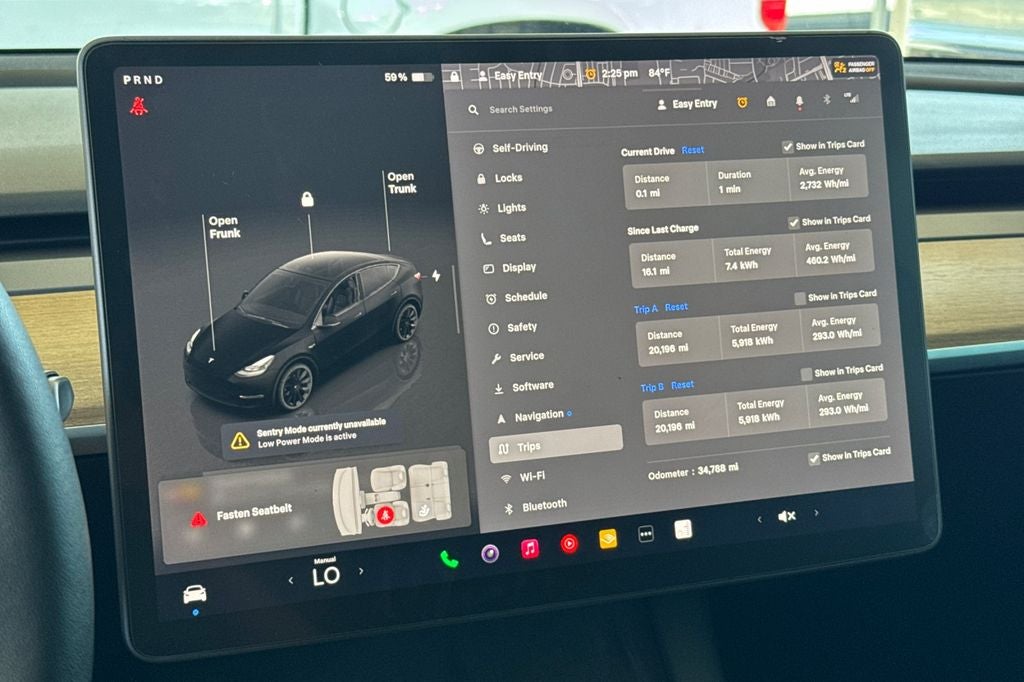This screenshot has width=1024, height=682.
Task: Tap the 2:25 pm clock
Action: point(619,73)
